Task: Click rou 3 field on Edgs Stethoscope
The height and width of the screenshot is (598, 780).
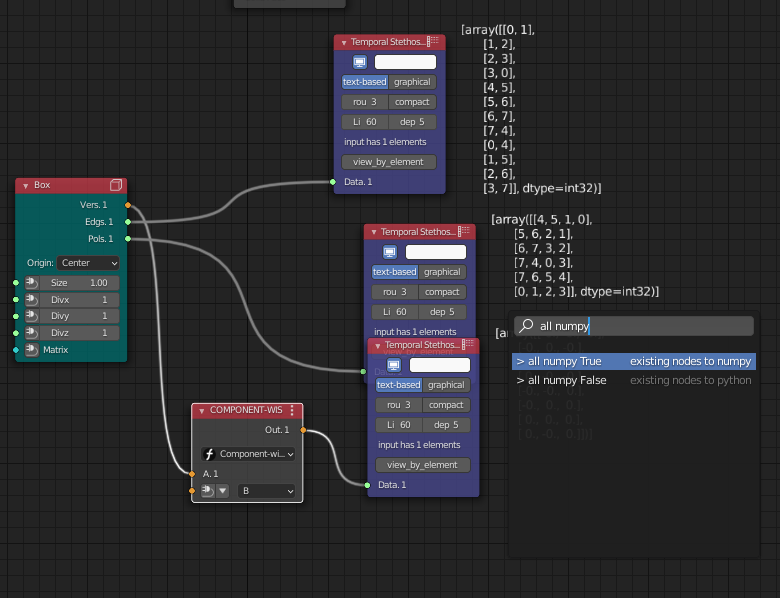Action: 365,102
